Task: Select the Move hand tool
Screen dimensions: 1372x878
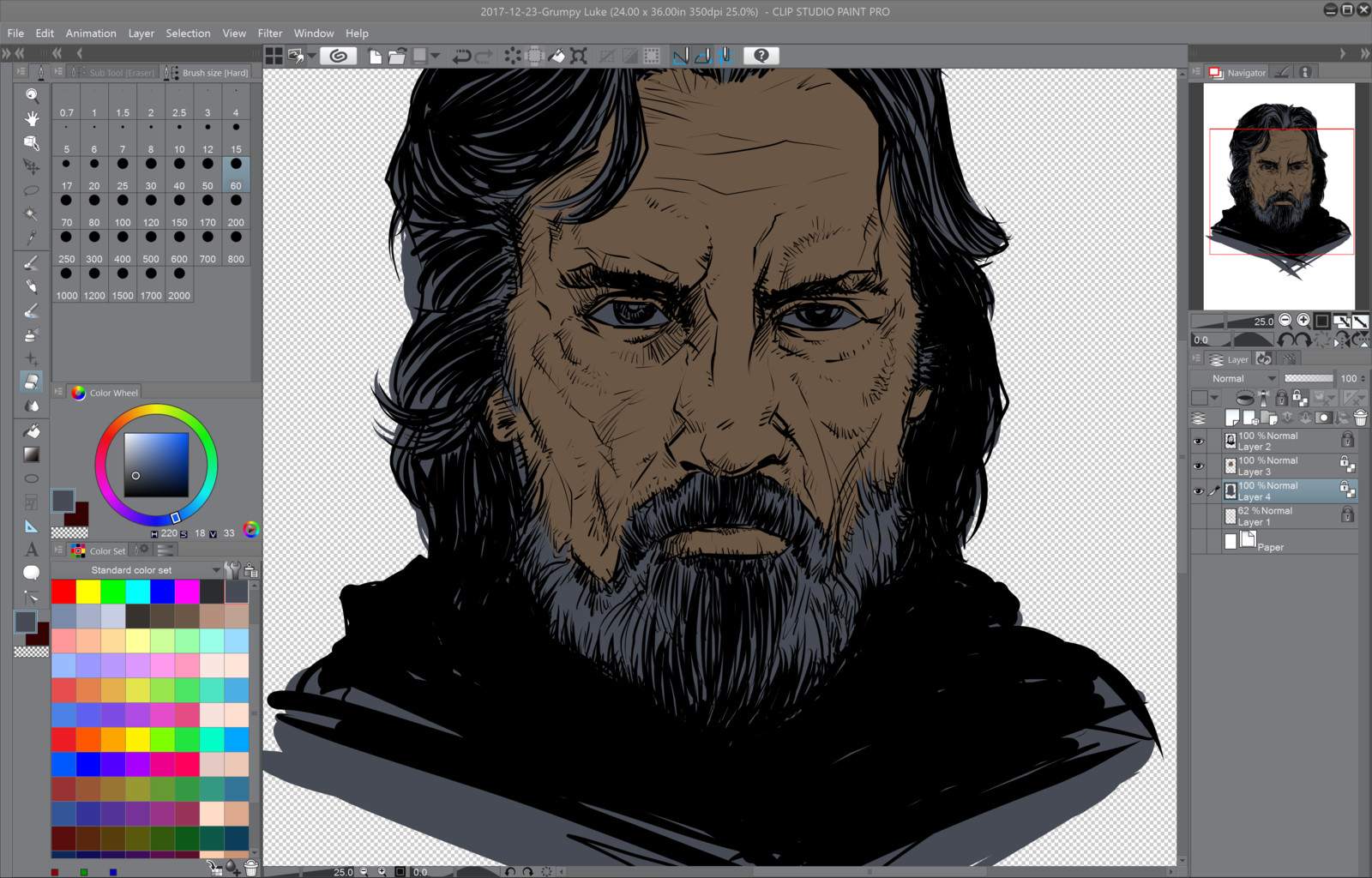Action: tap(32, 118)
